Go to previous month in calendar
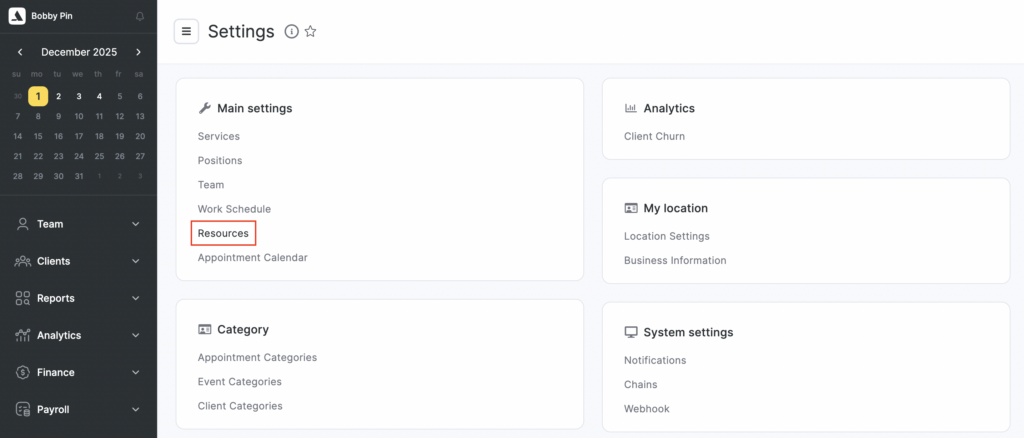 click(x=20, y=52)
